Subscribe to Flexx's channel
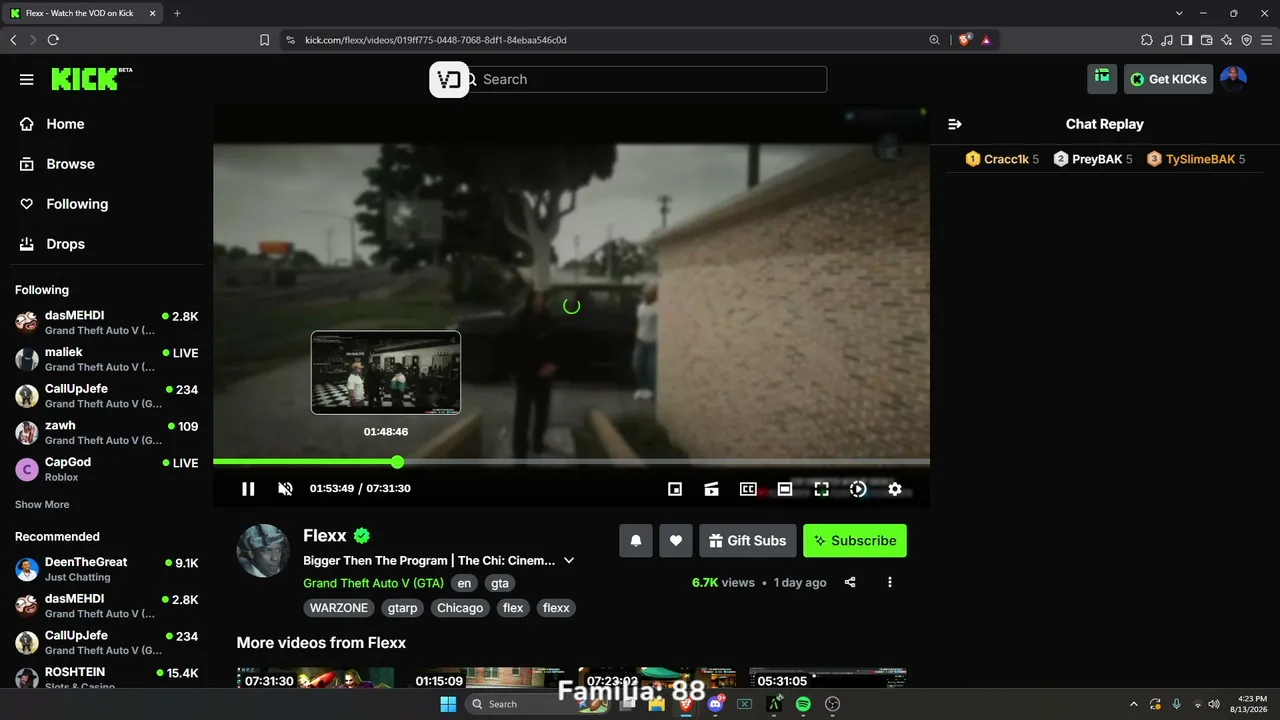The image size is (1280, 720). coord(855,541)
